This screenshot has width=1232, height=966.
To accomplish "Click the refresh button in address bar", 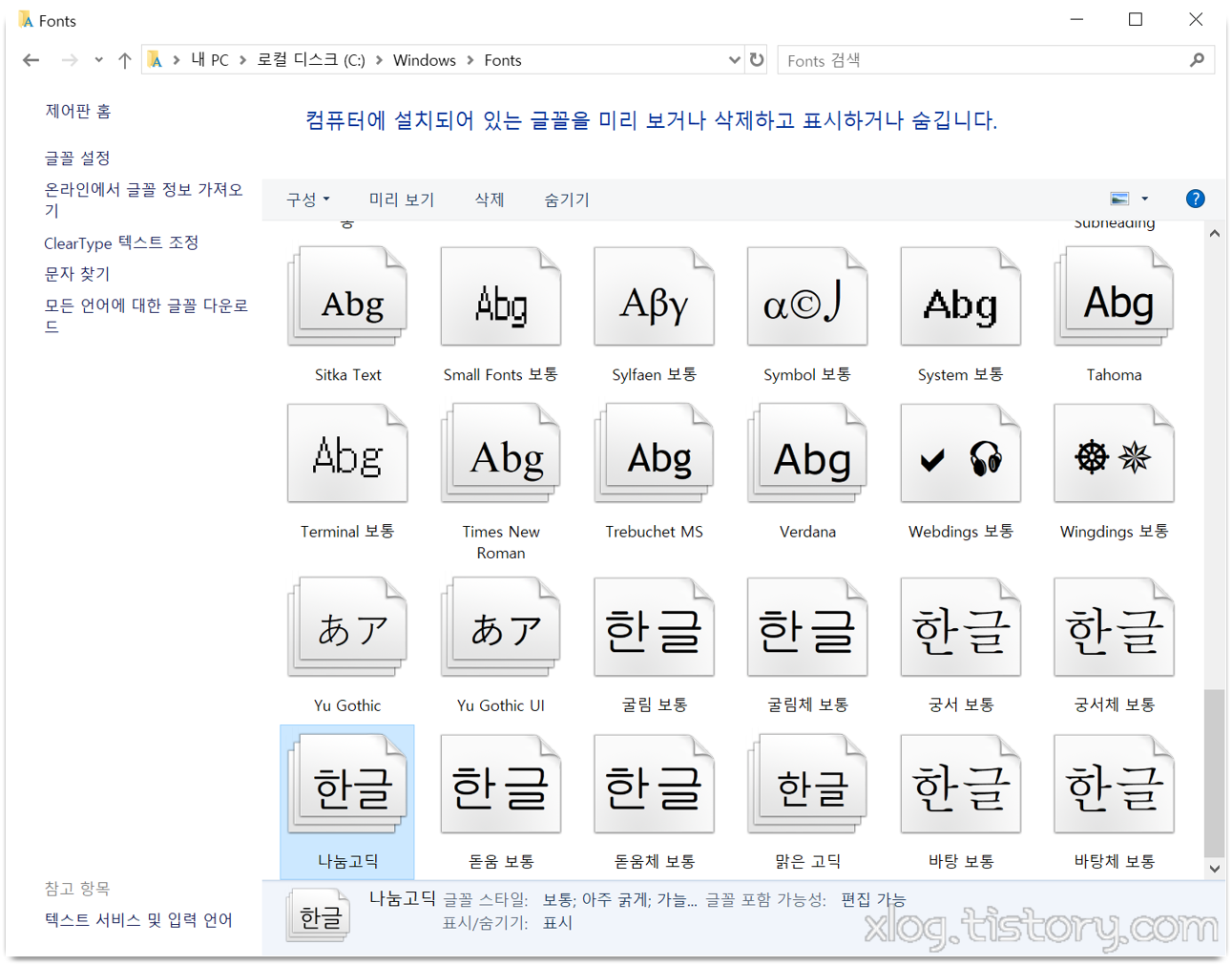I will click(757, 59).
